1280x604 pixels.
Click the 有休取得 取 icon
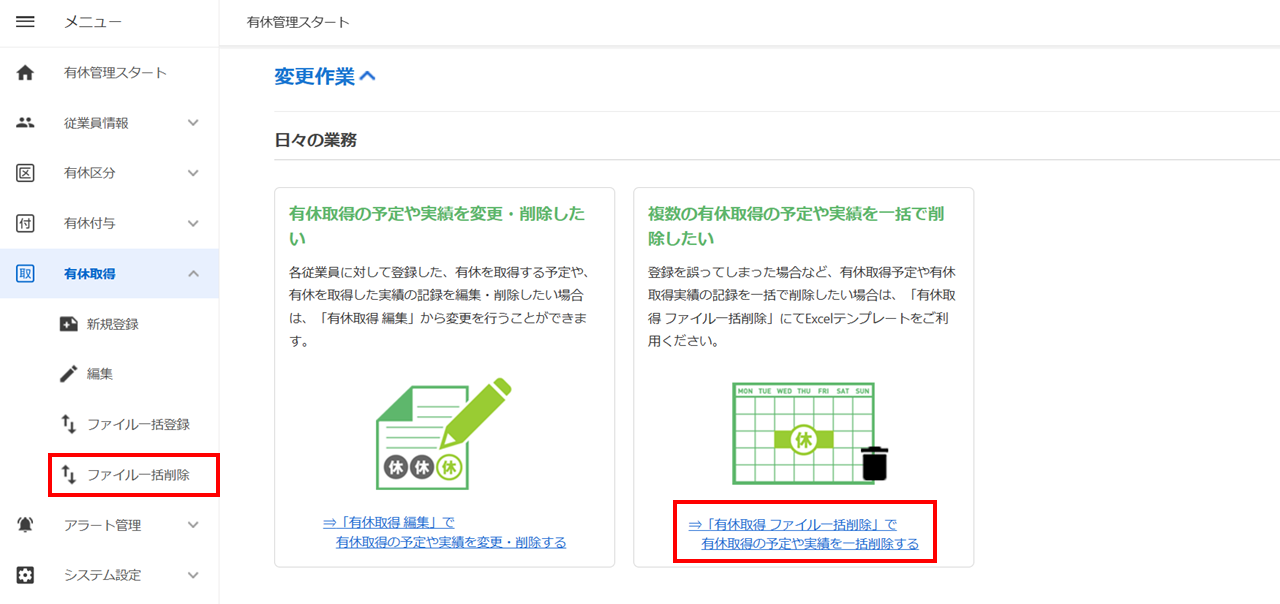tap(26, 273)
